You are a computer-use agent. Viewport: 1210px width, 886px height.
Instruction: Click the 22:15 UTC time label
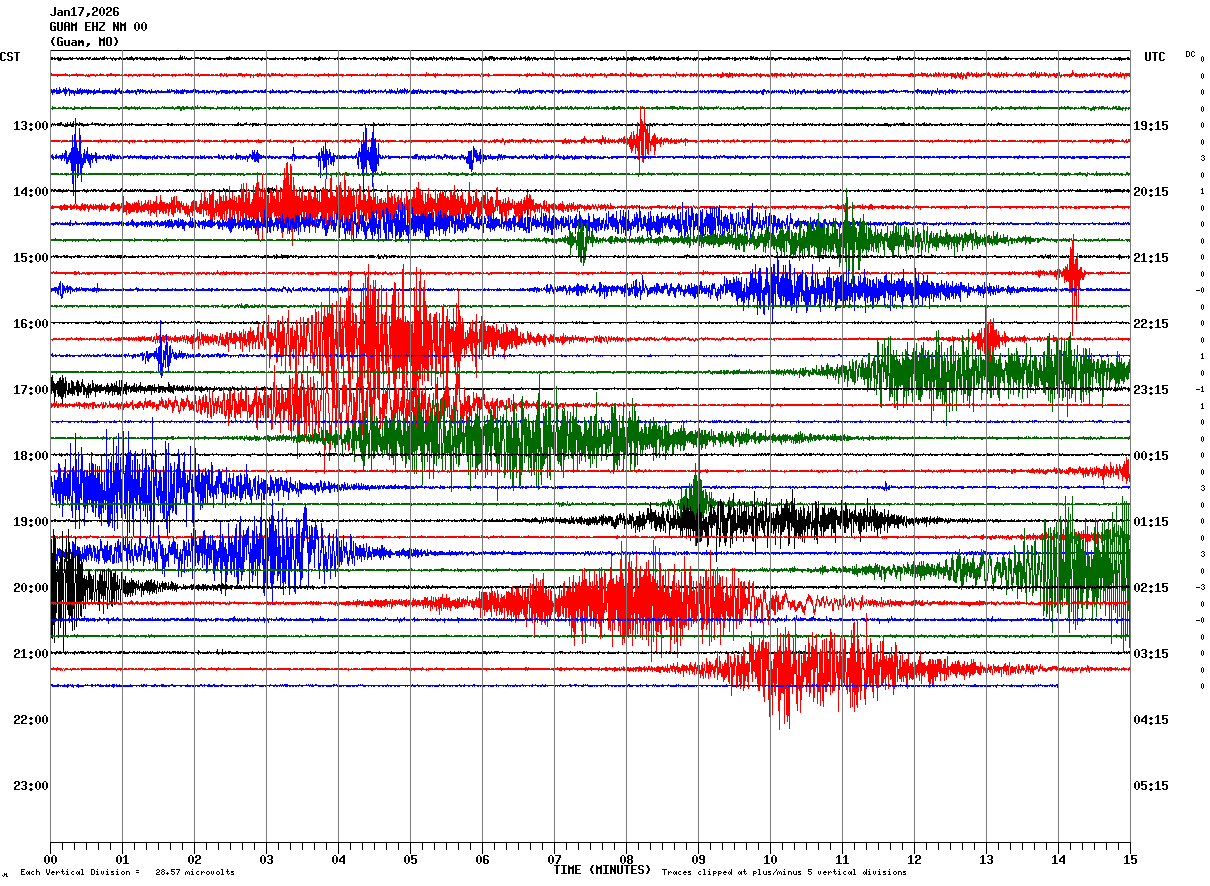tap(1151, 324)
